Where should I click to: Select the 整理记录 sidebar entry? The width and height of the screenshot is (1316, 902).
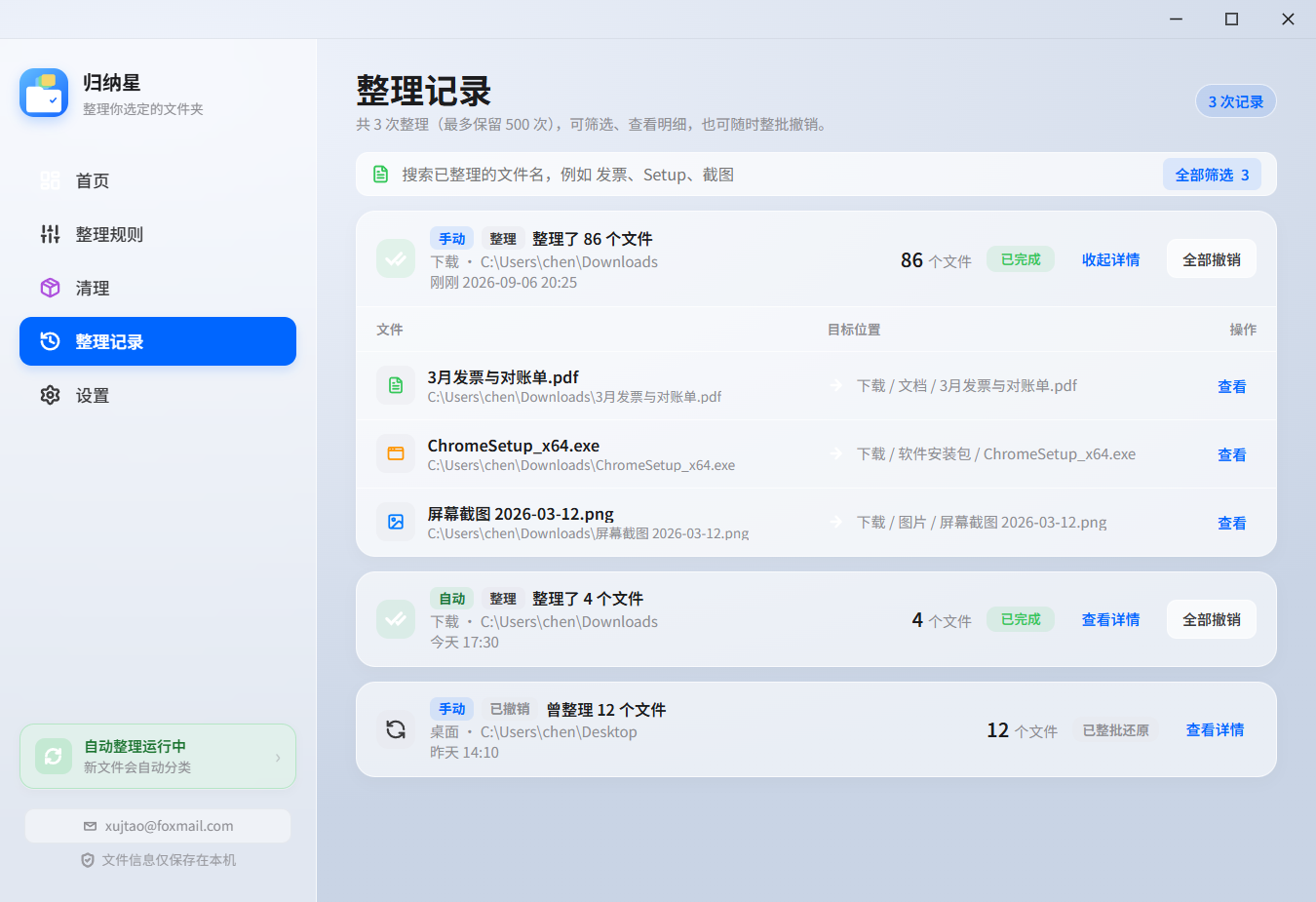coord(158,341)
